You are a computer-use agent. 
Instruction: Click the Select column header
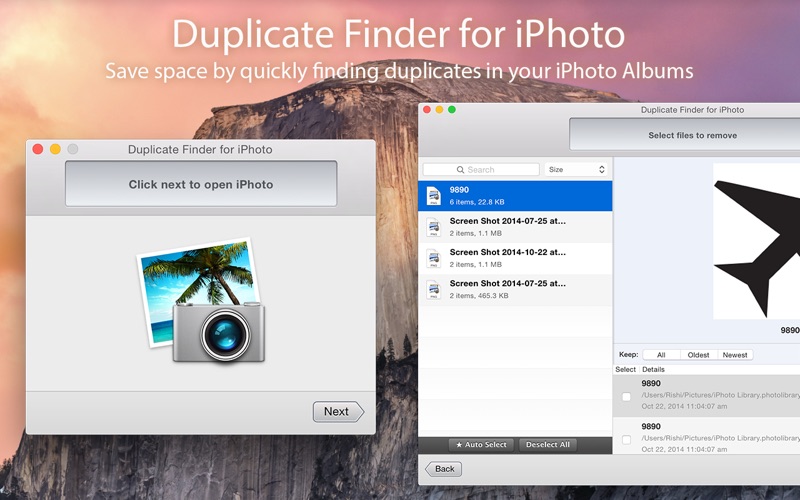tap(626, 369)
